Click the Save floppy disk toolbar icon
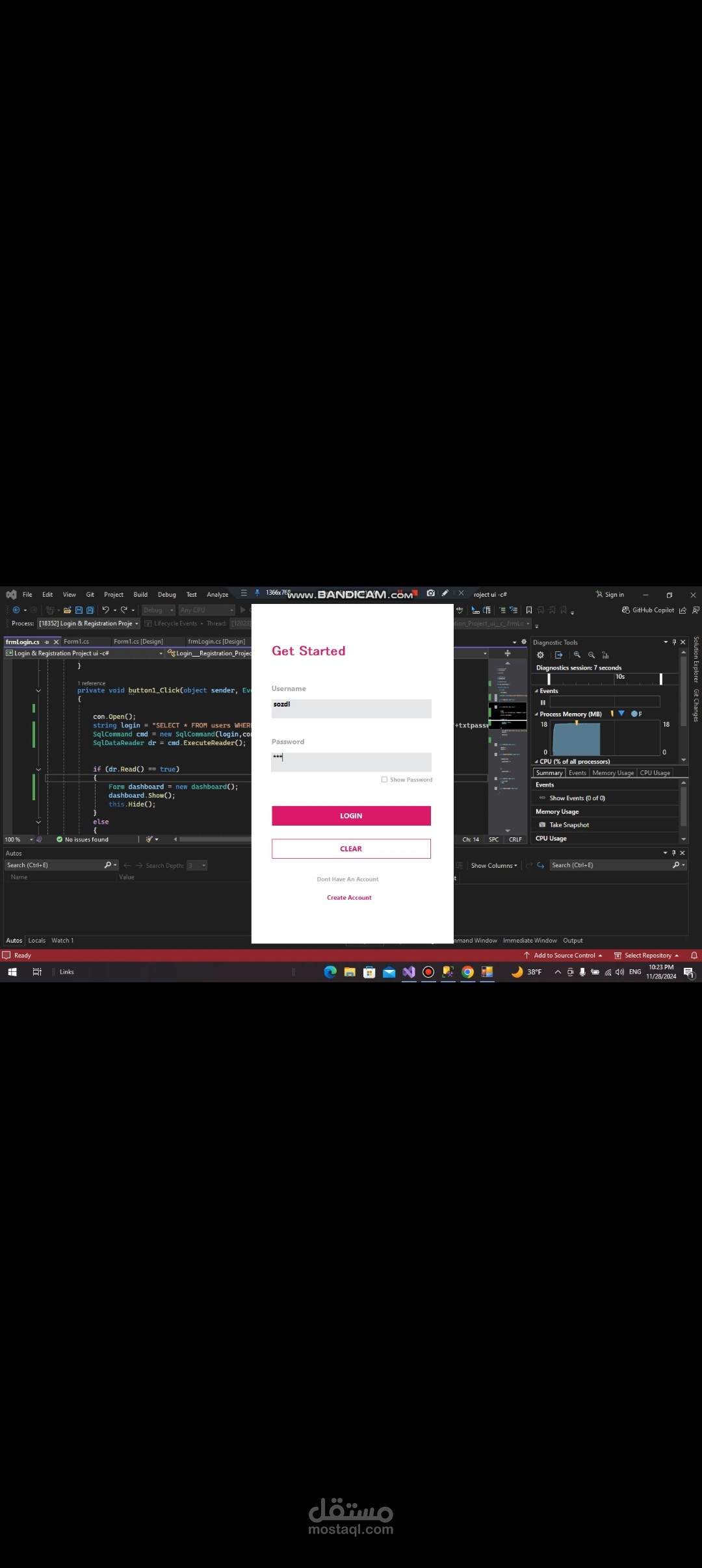 (x=79, y=610)
